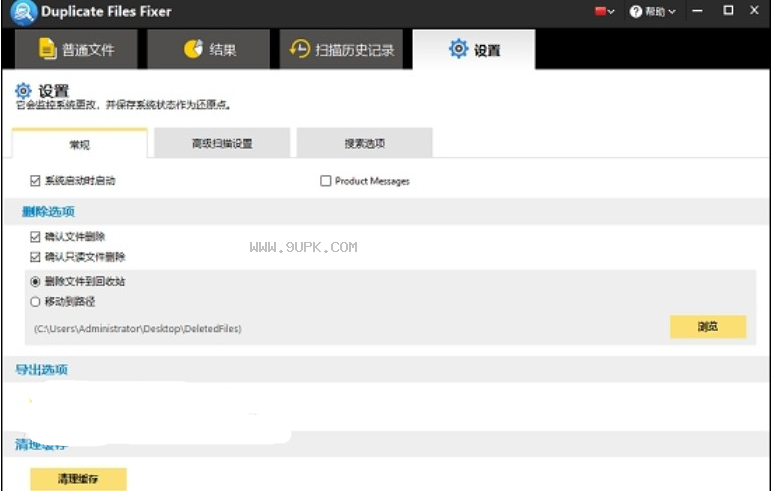This screenshot has width=771, height=500.
Task: Click the Duplicate Files Fixer logo icon
Action: (24, 12)
